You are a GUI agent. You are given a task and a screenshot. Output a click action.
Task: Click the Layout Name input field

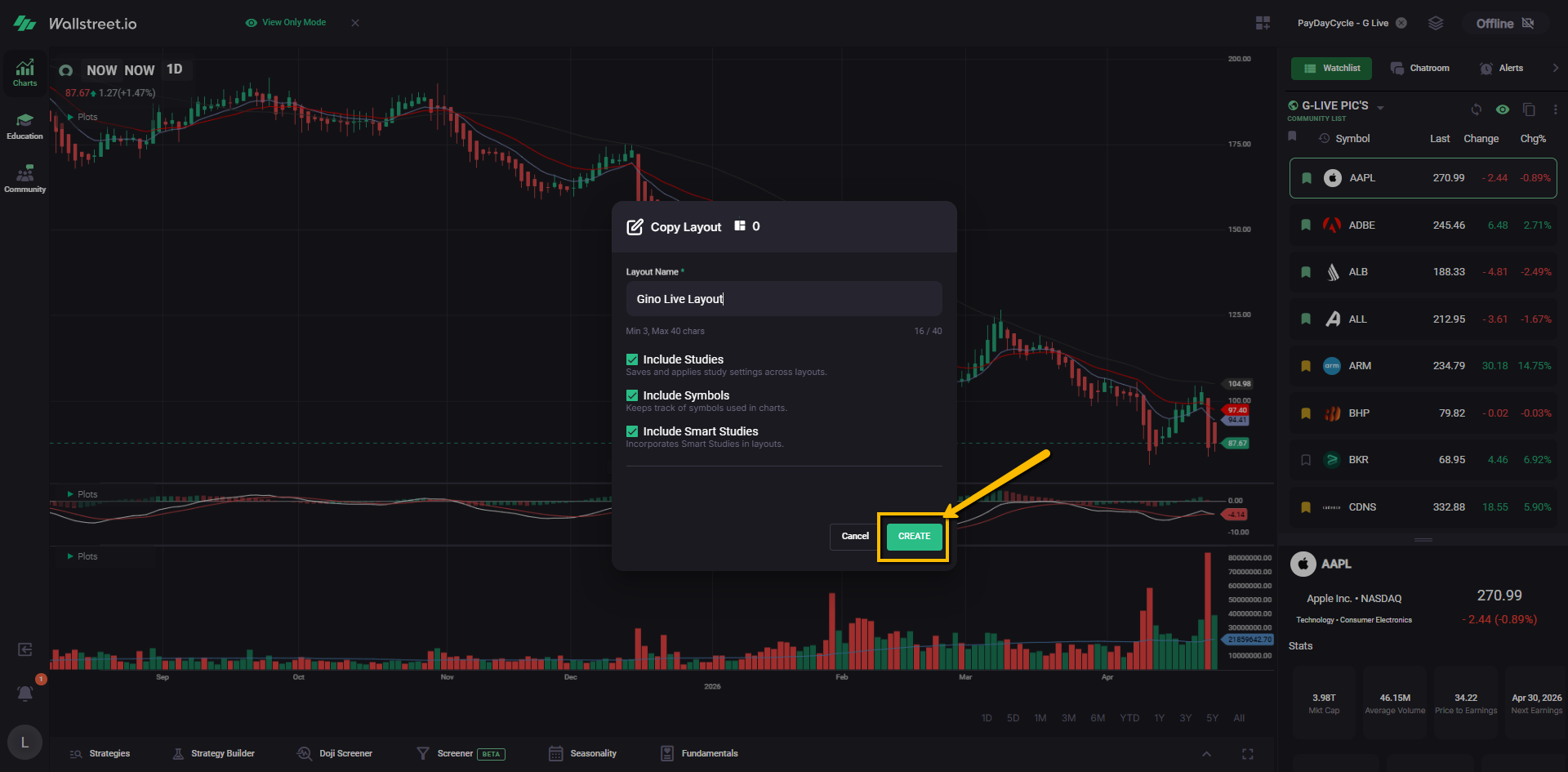click(783, 299)
